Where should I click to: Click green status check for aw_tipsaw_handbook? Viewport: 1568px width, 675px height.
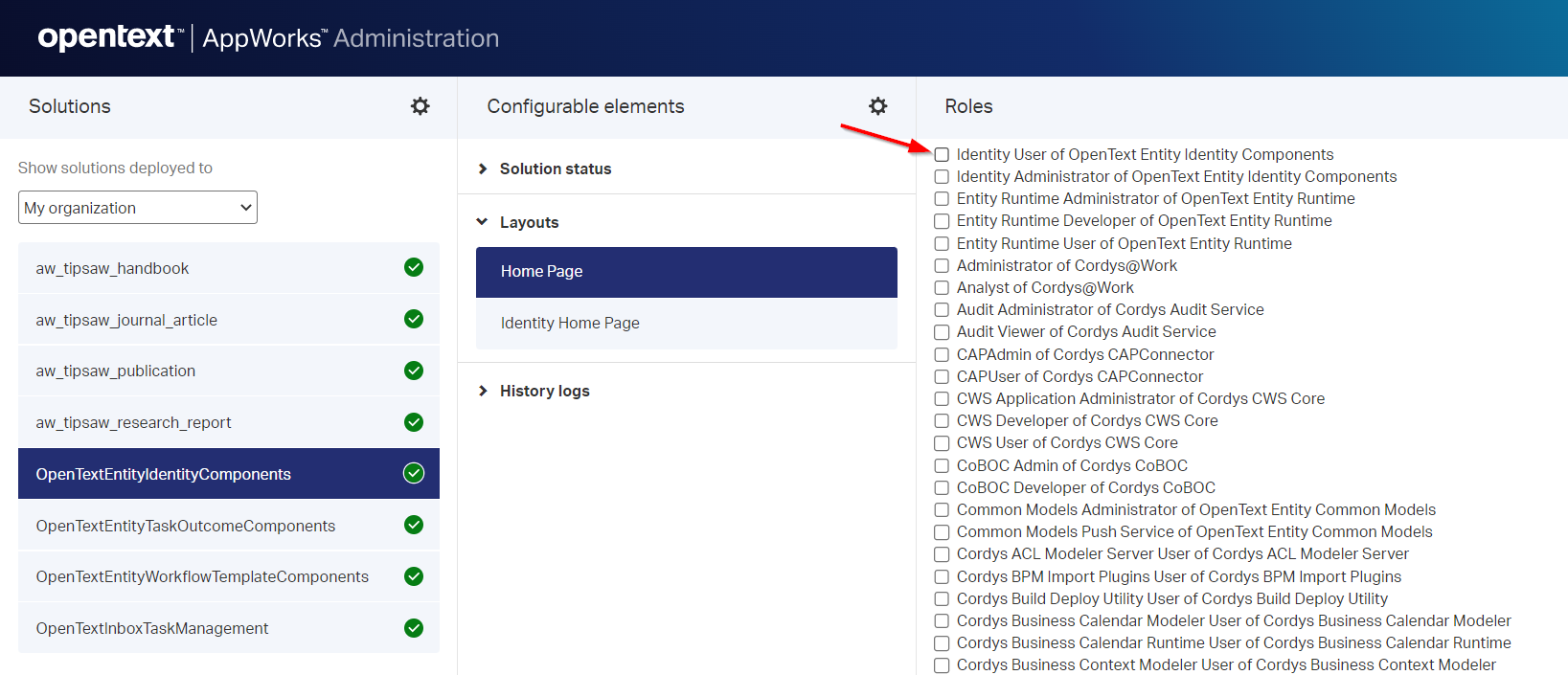[414, 267]
